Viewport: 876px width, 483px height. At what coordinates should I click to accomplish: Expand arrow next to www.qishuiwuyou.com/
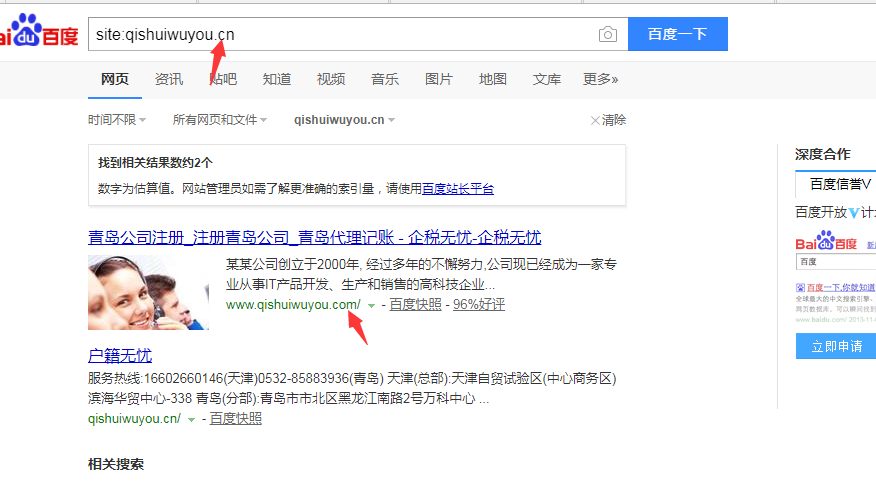click(x=371, y=305)
